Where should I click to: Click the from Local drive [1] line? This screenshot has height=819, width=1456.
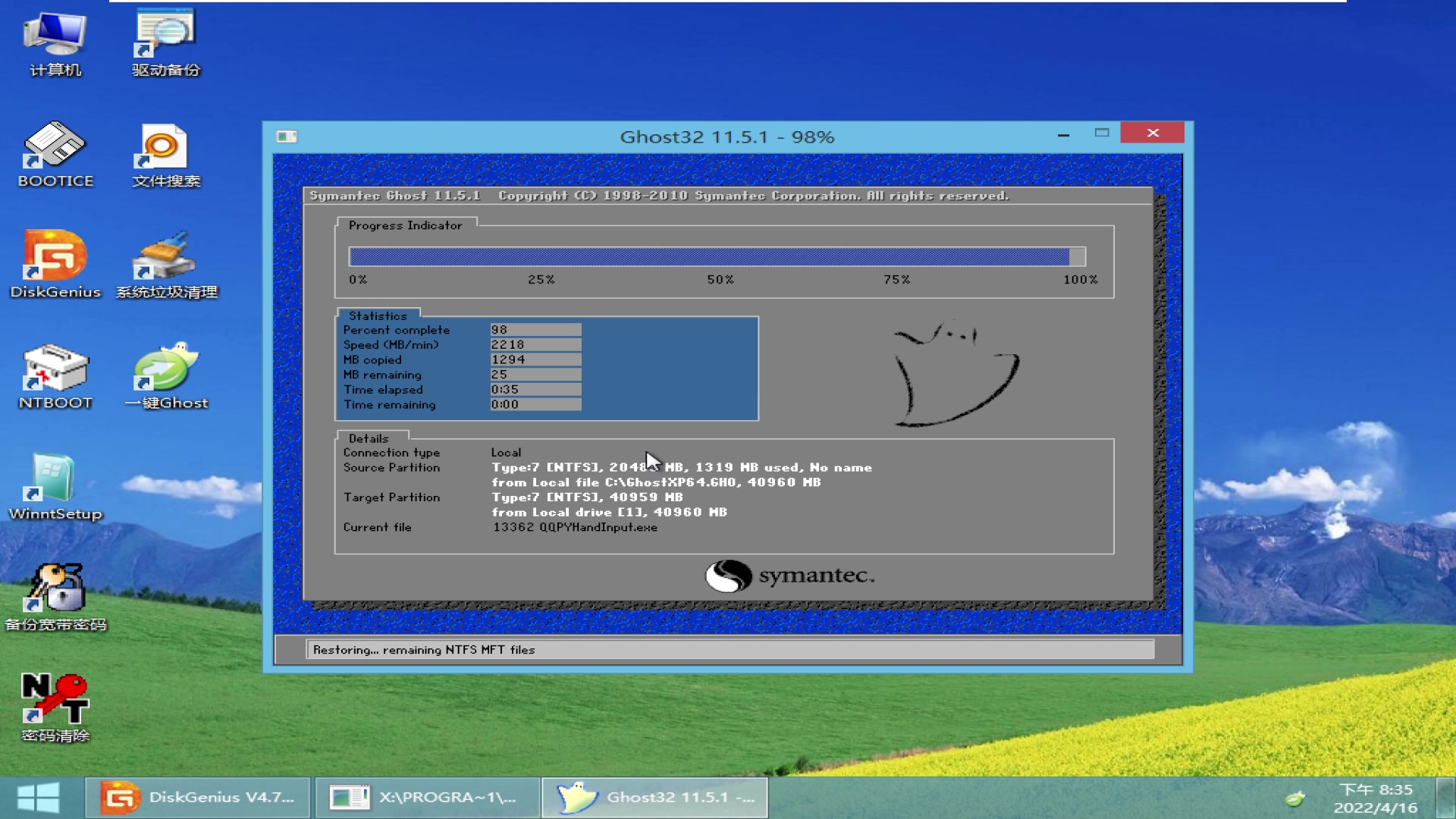click(609, 513)
